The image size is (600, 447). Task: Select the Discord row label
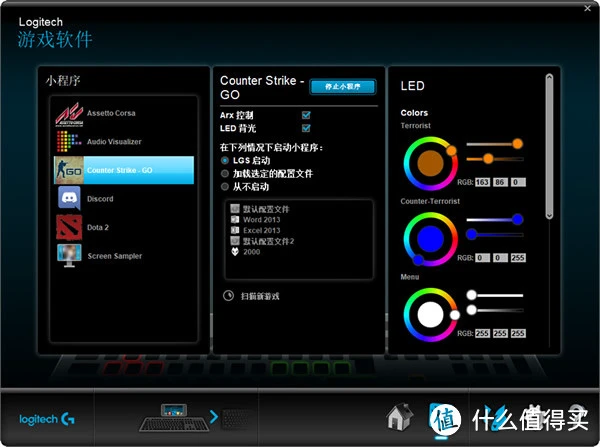100,199
